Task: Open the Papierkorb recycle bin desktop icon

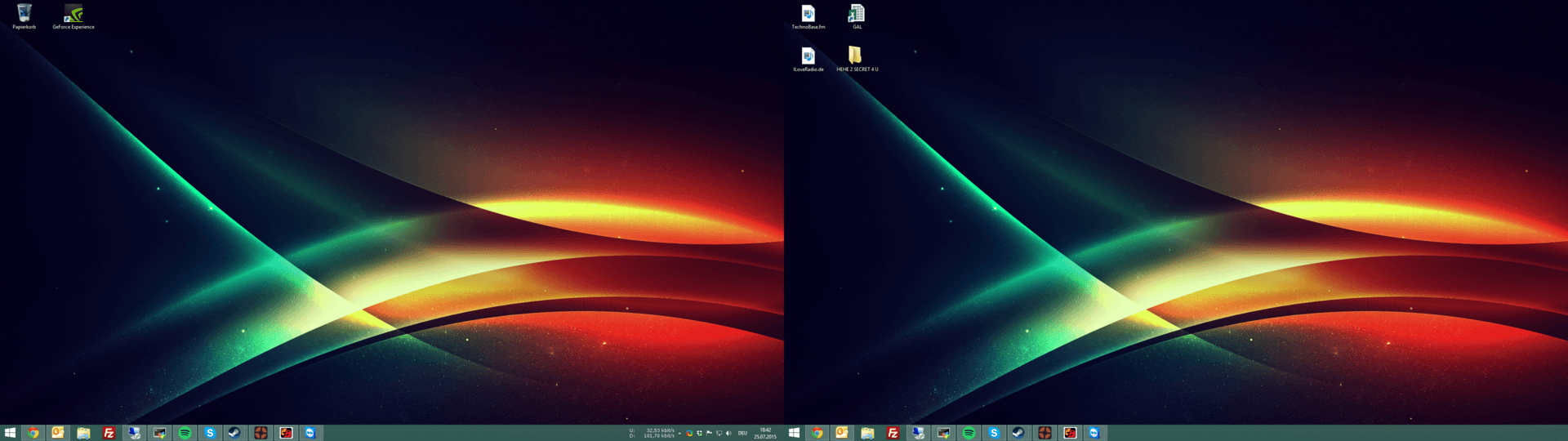Action: [24, 14]
